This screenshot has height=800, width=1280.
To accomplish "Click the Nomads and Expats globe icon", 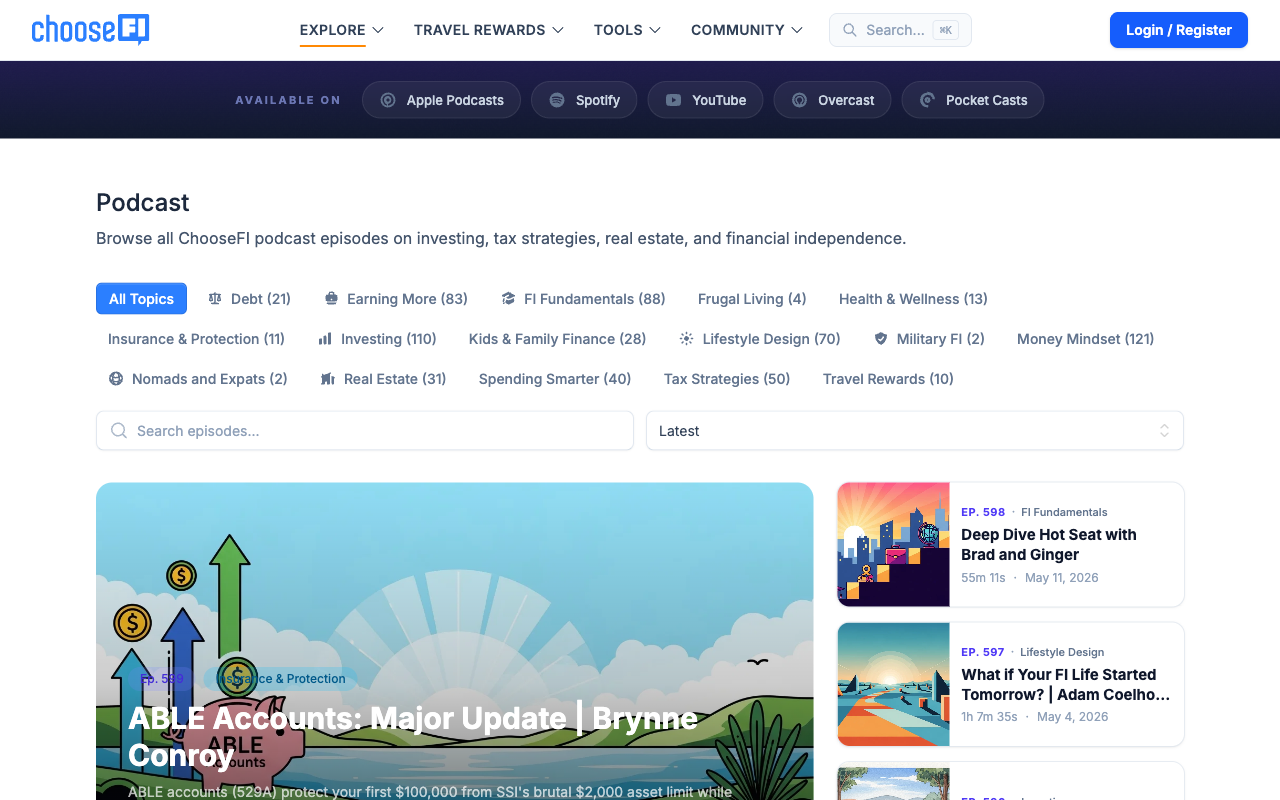I will [x=116, y=379].
